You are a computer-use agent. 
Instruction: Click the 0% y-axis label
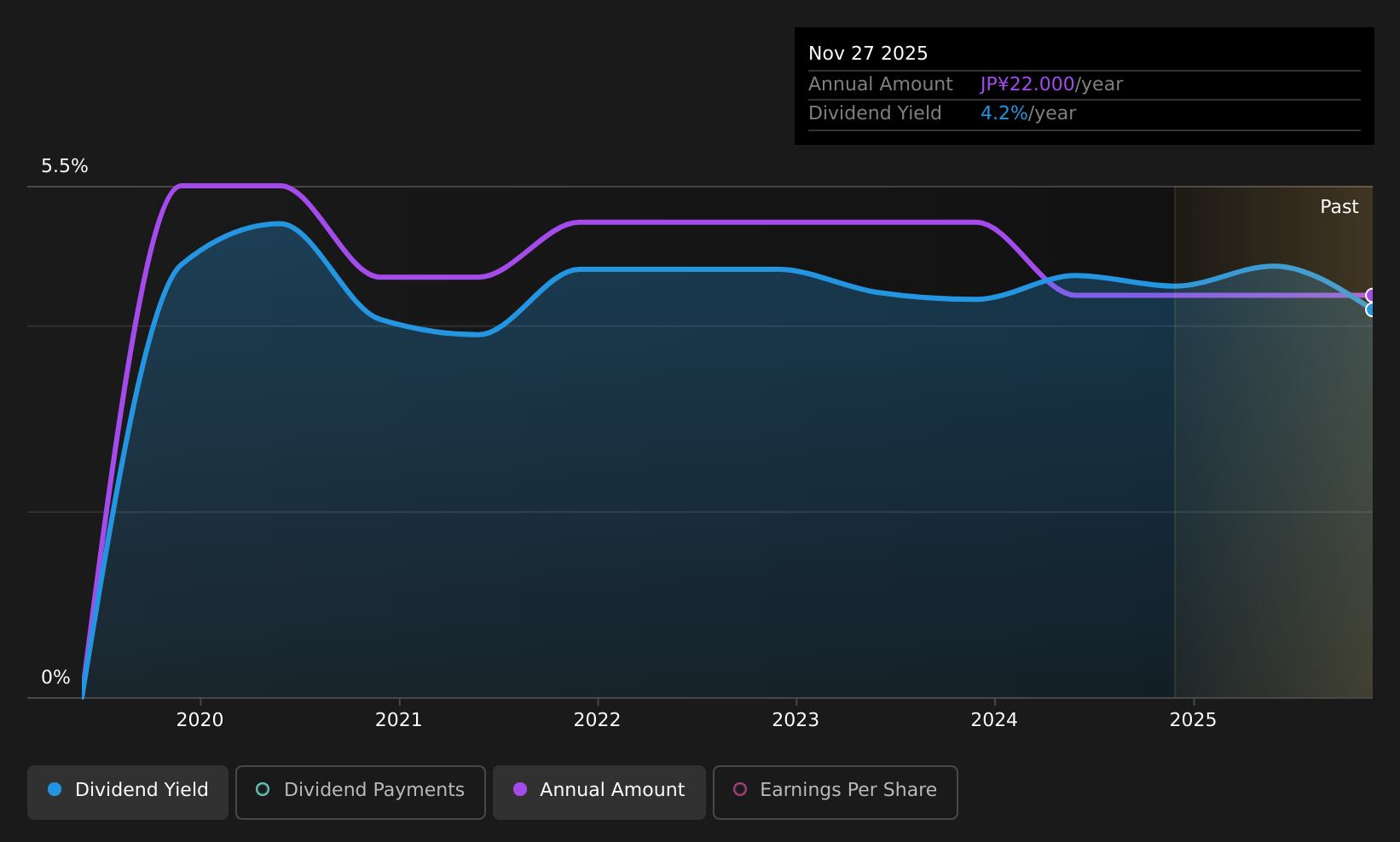pos(55,678)
